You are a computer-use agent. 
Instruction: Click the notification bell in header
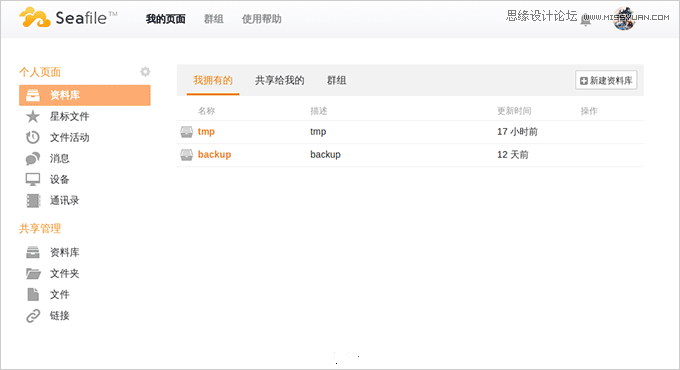586,20
